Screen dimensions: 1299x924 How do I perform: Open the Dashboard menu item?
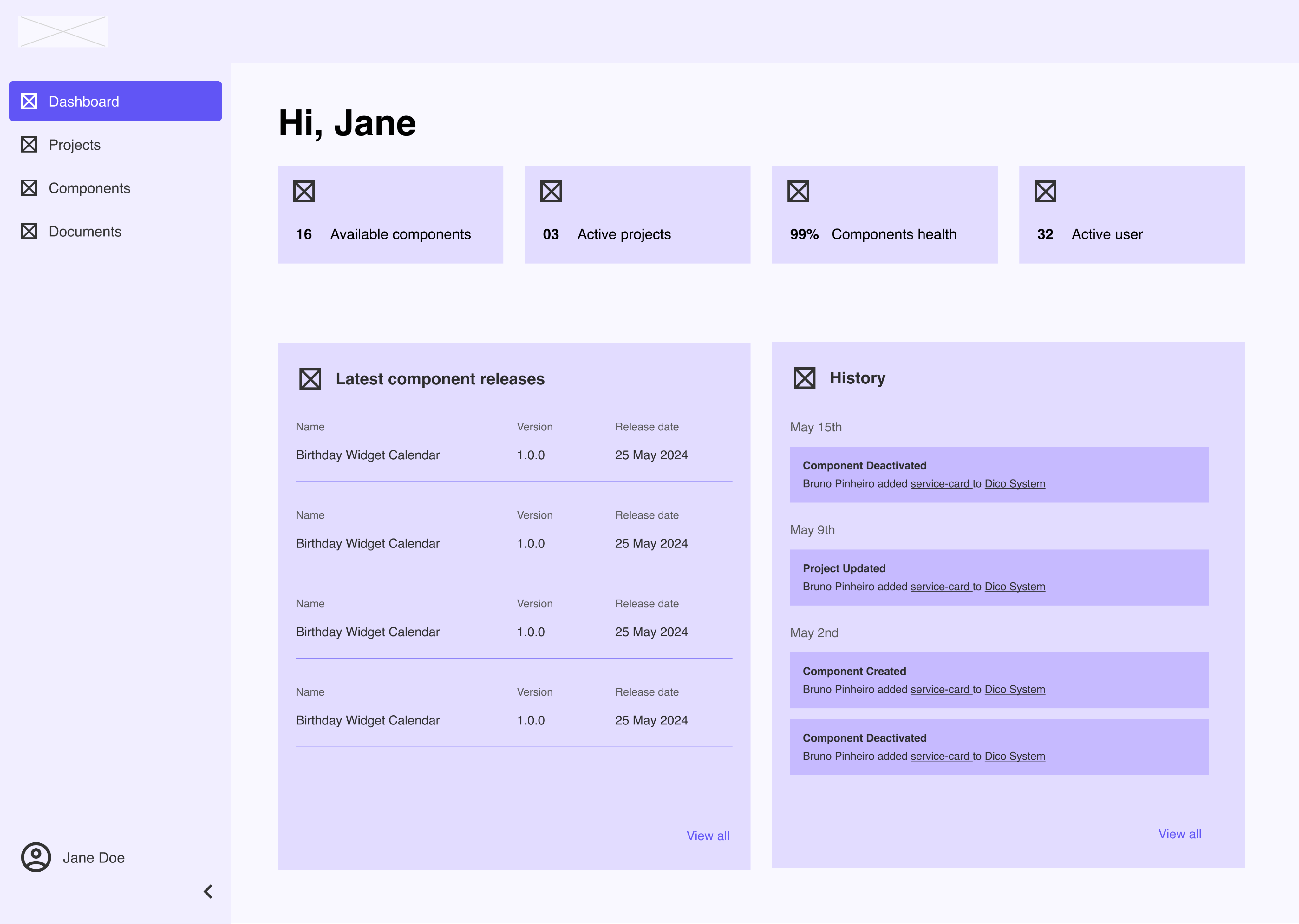point(115,101)
